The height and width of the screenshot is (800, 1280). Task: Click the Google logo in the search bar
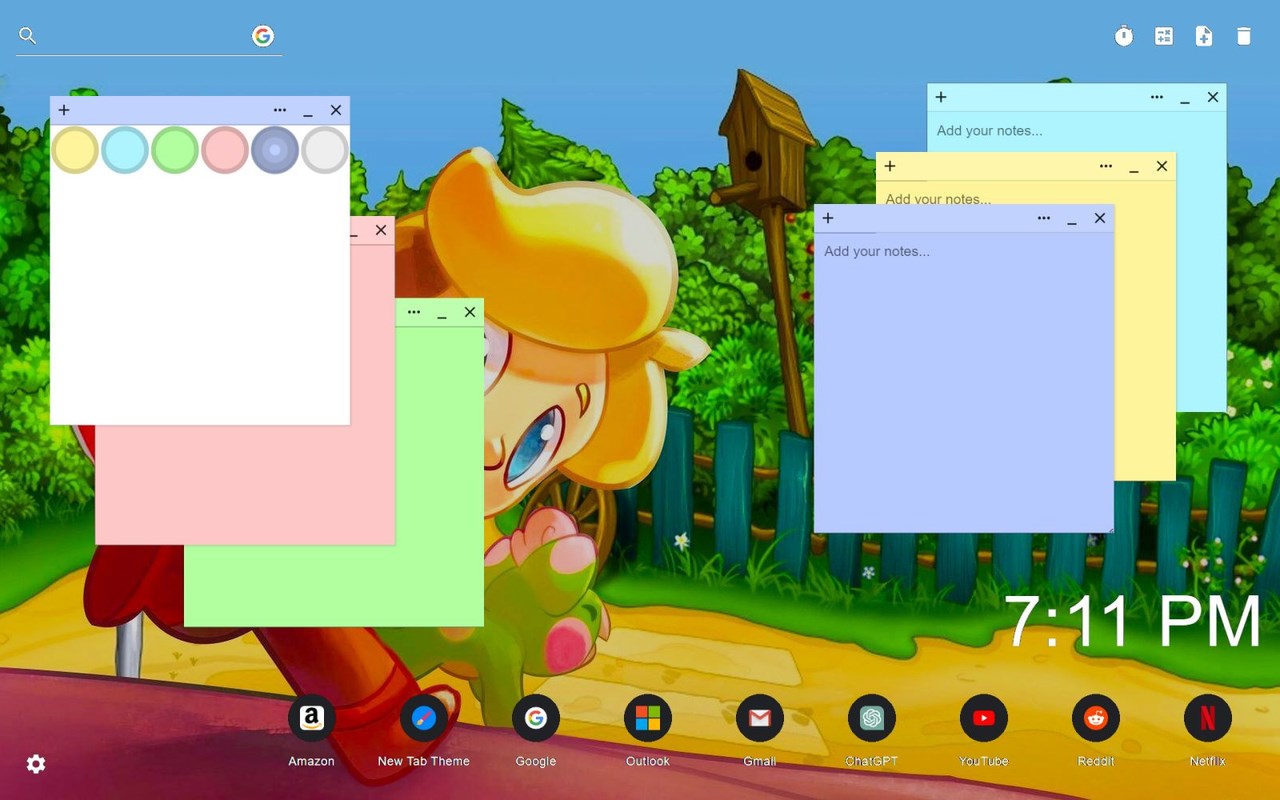pos(263,36)
